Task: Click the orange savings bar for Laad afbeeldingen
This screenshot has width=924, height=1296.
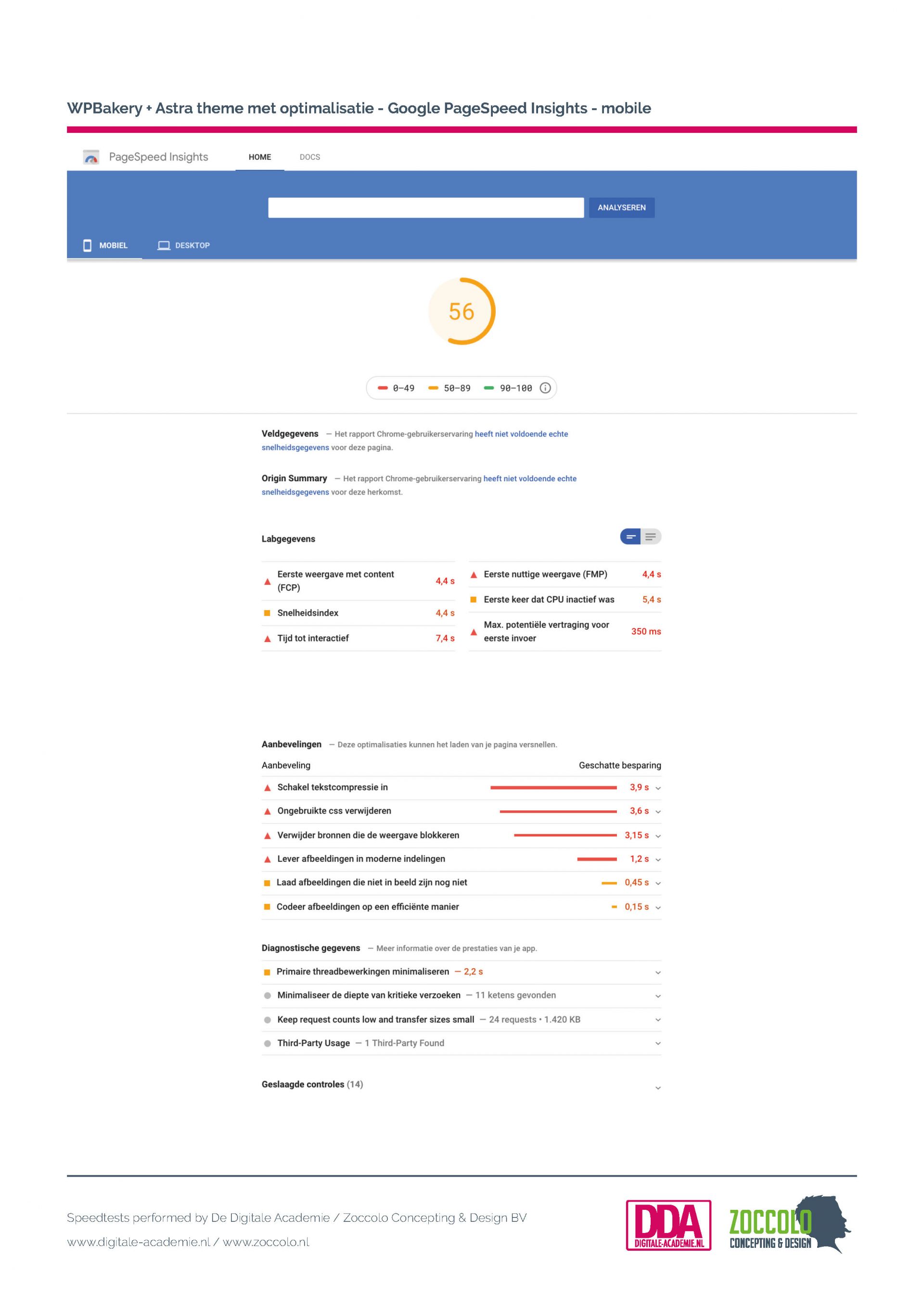Action: 609,883
